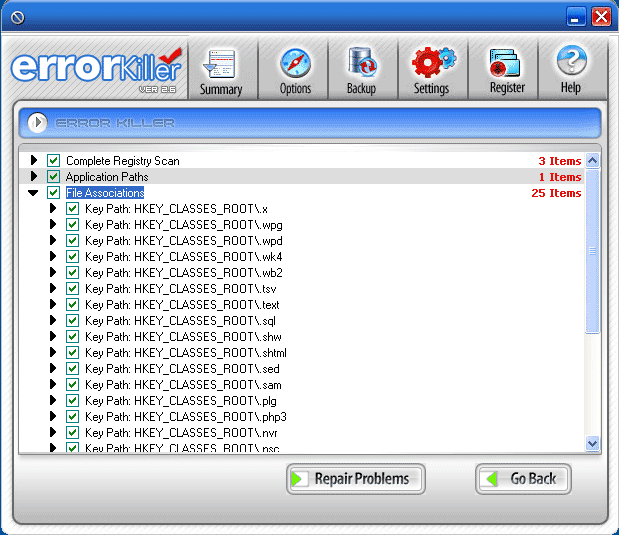
Task: Click the Options compass icon
Action: tap(295, 64)
